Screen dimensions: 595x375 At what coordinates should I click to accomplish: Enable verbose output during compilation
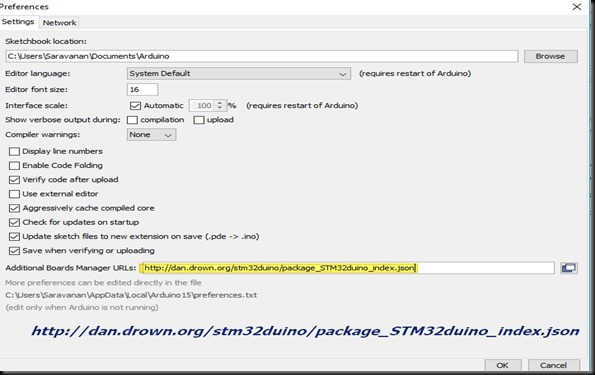[x=132, y=120]
